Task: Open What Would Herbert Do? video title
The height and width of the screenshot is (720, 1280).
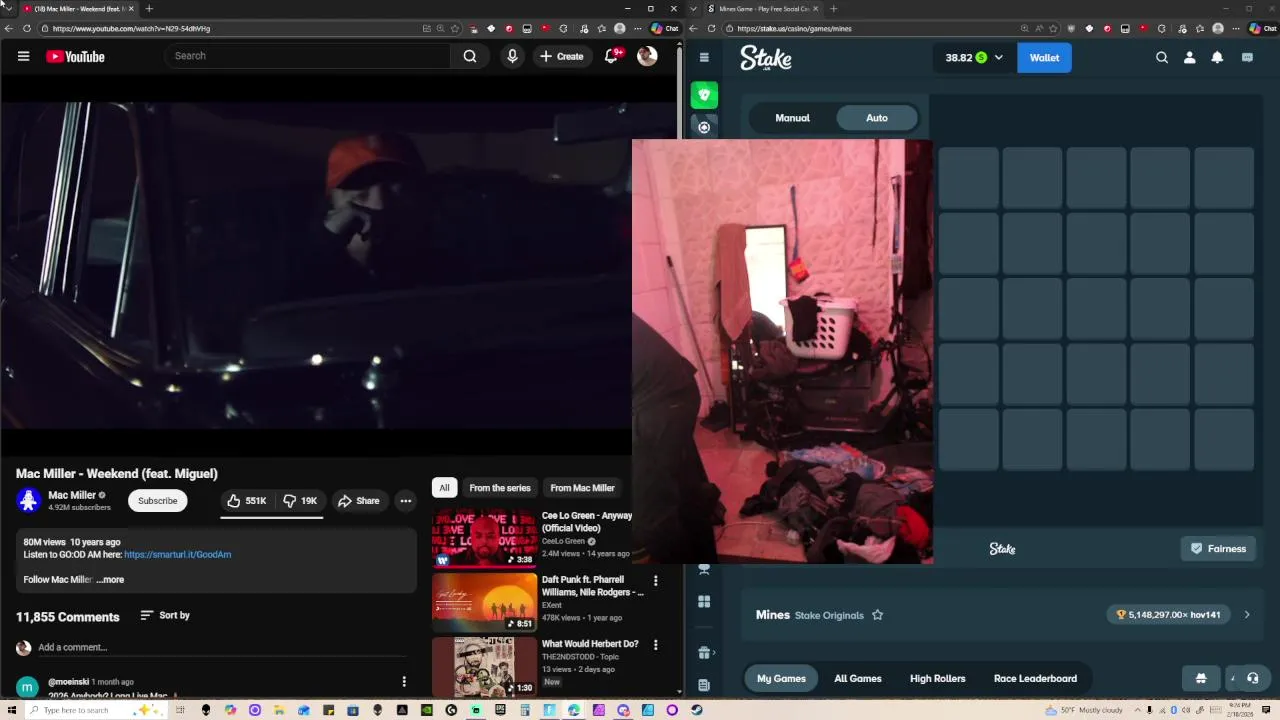Action: pos(590,644)
